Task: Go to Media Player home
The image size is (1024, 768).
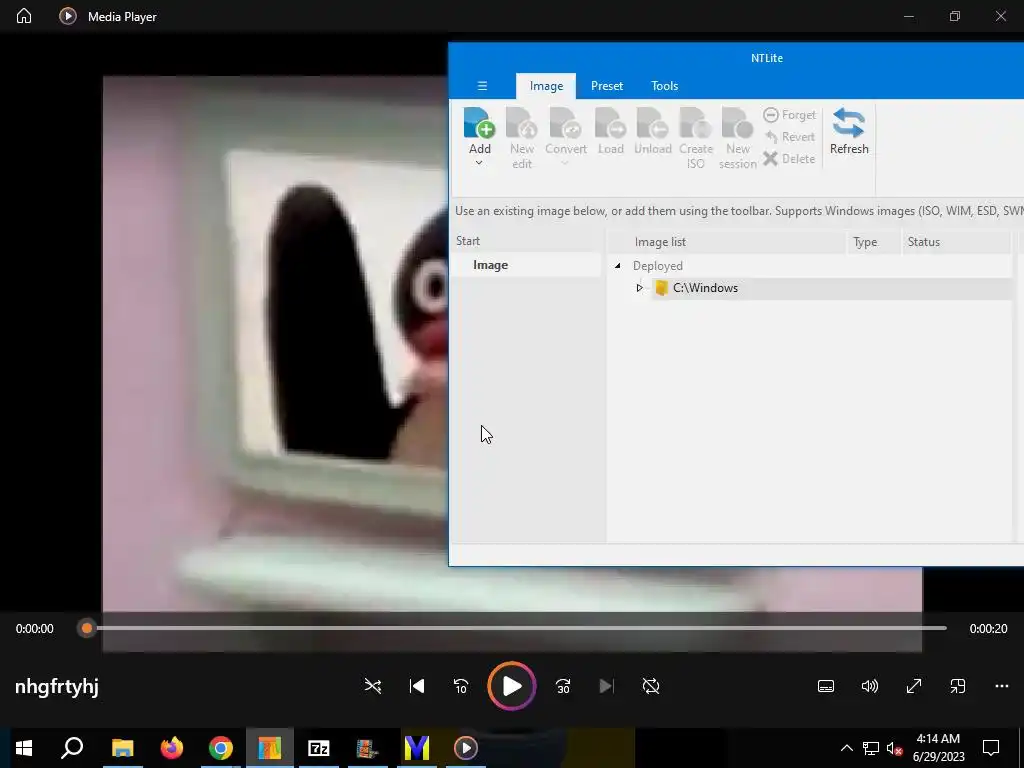Action: click(x=24, y=16)
